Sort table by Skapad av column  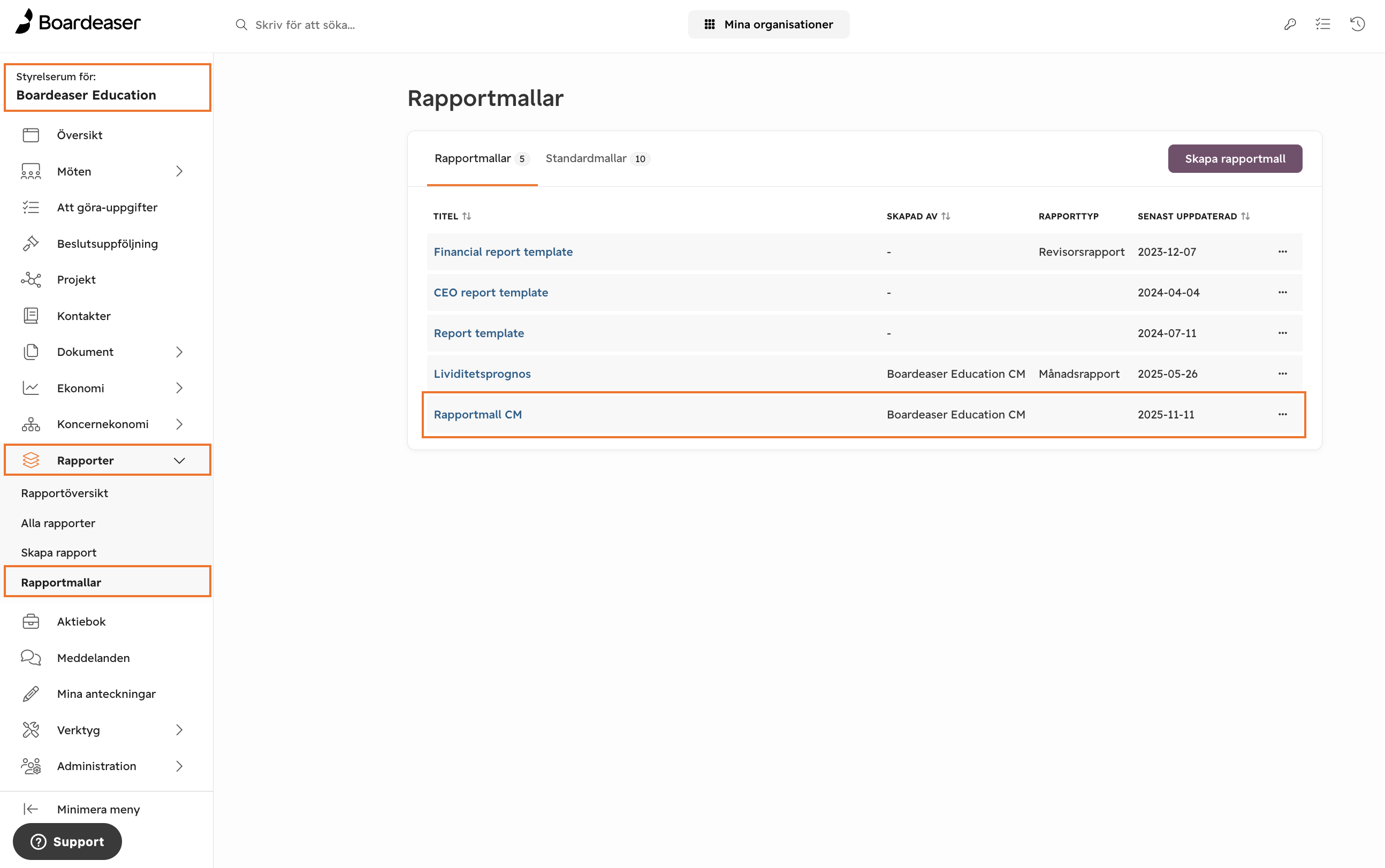click(x=946, y=216)
